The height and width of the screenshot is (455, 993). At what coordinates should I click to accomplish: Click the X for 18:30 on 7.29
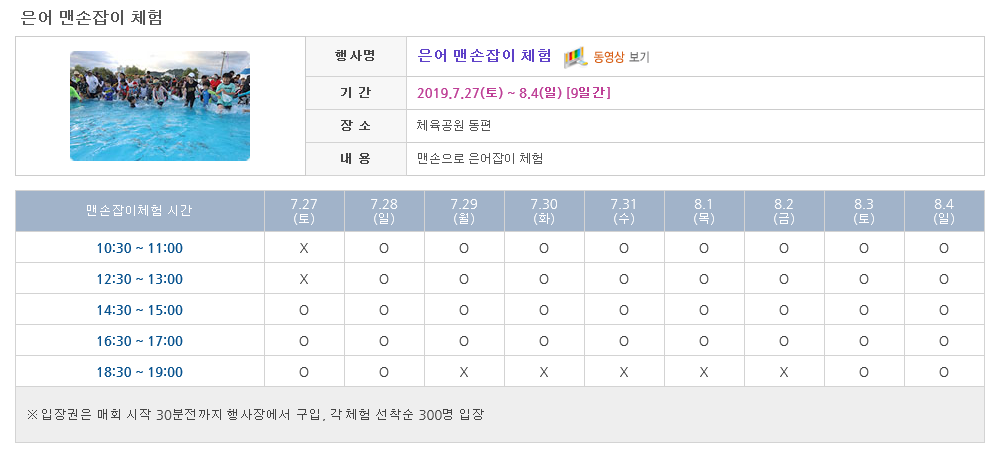click(x=464, y=372)
